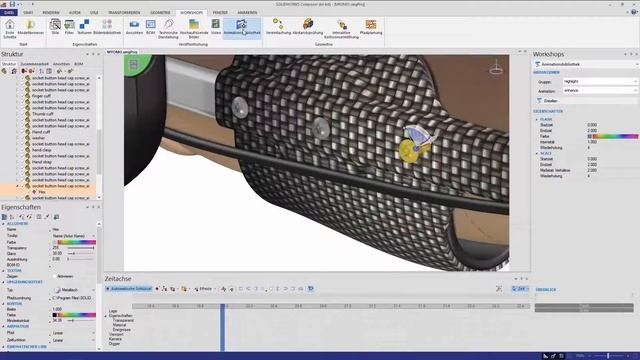This screenshot has height=360, width=640.
Task: Open the Video workshop
Action: (216, 27)
